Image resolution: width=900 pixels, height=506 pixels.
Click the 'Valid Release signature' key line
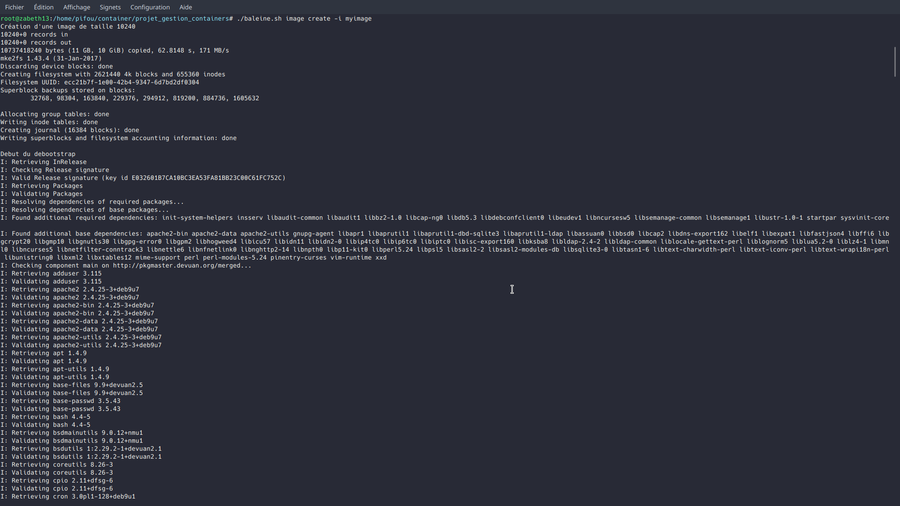click(143, 178)
